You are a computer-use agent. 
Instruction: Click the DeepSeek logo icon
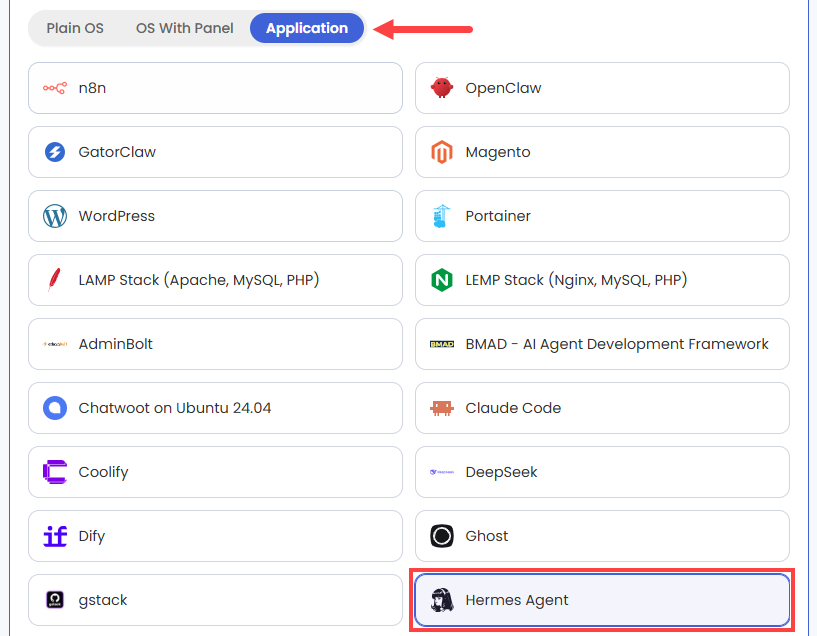coord(442,472)
